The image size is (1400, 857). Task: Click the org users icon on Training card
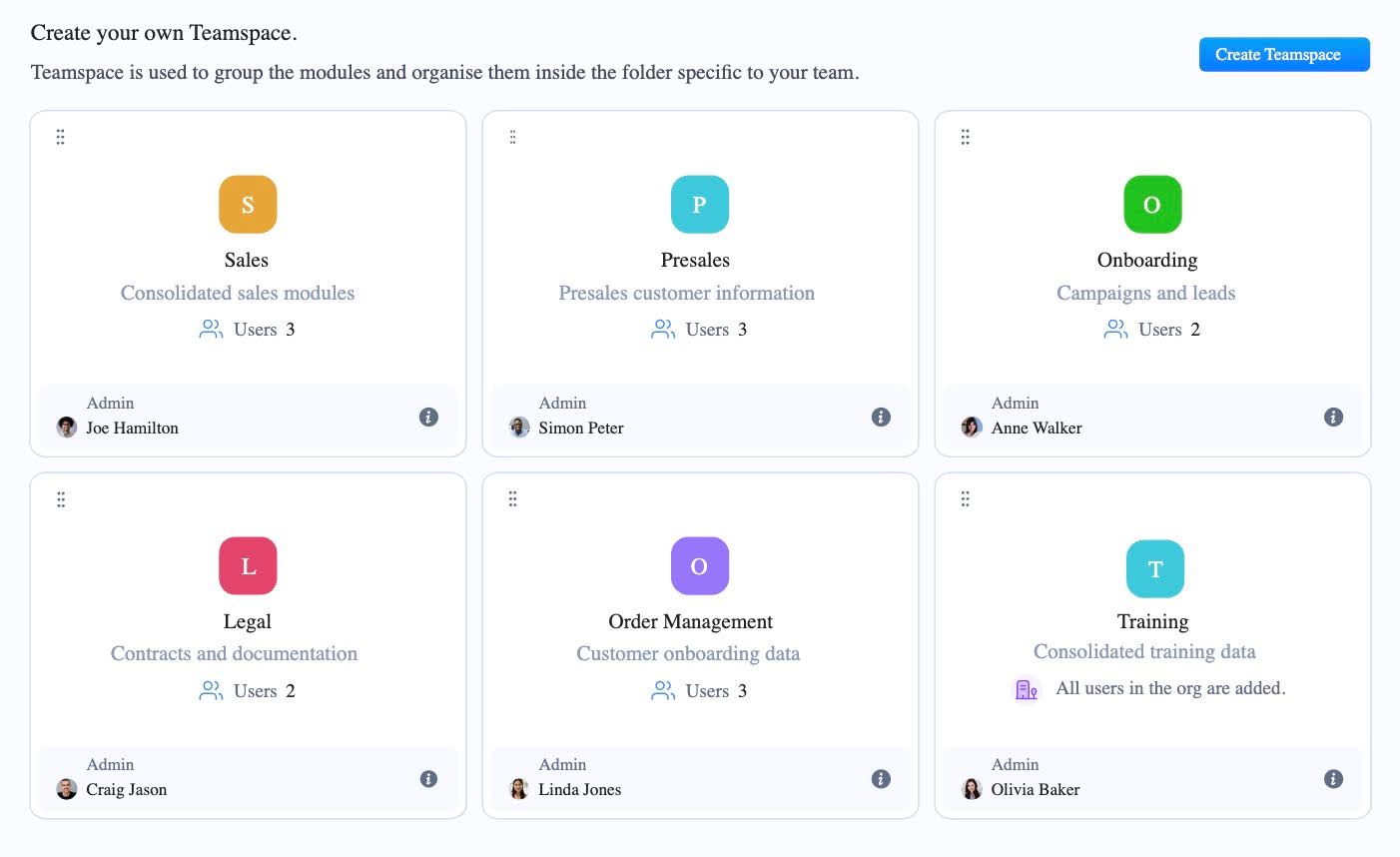pyautogui.click(x=1026, y=688)
